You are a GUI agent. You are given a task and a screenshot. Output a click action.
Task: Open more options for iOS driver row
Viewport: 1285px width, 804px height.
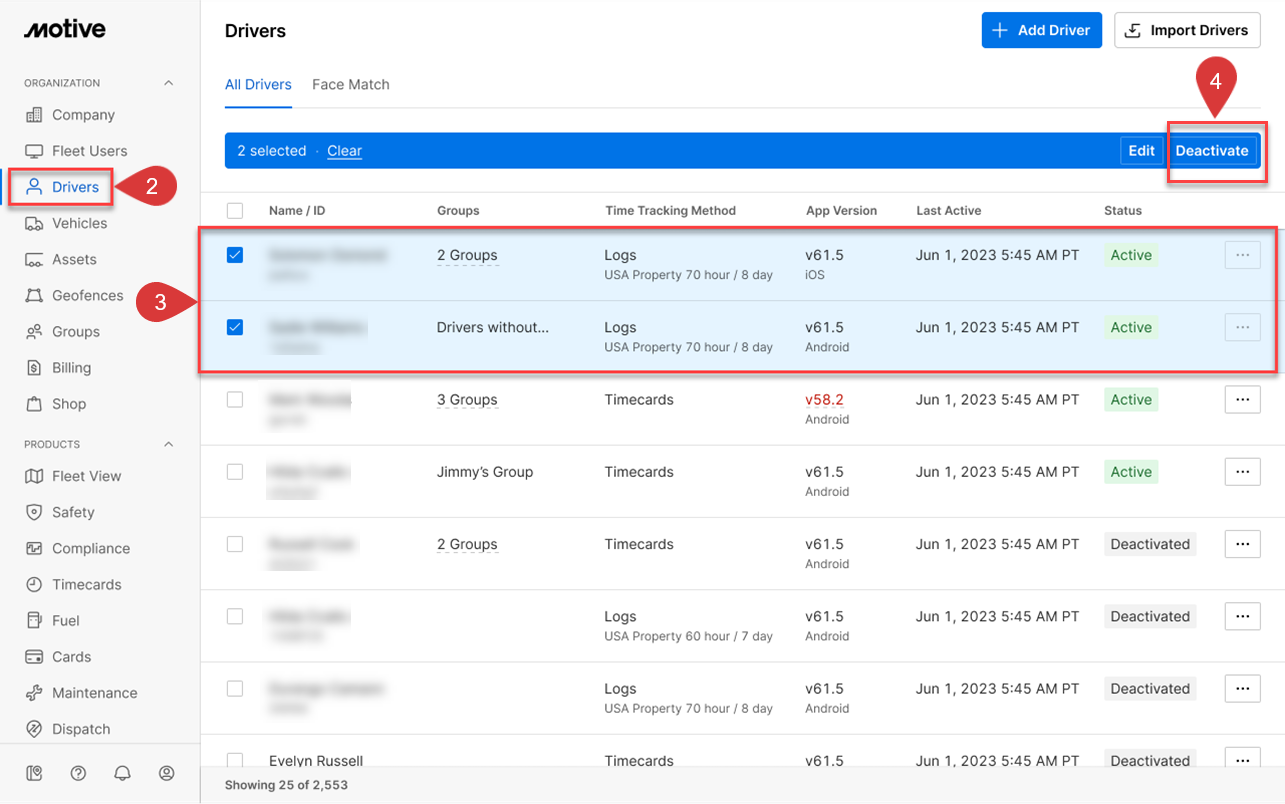pyautogui.click(x=1242, y=255)
